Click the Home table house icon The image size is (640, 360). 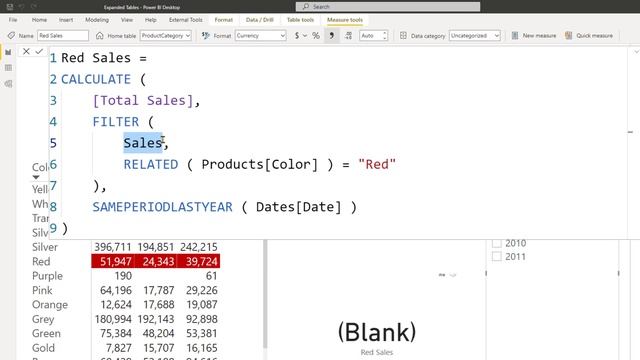[100, 36]
